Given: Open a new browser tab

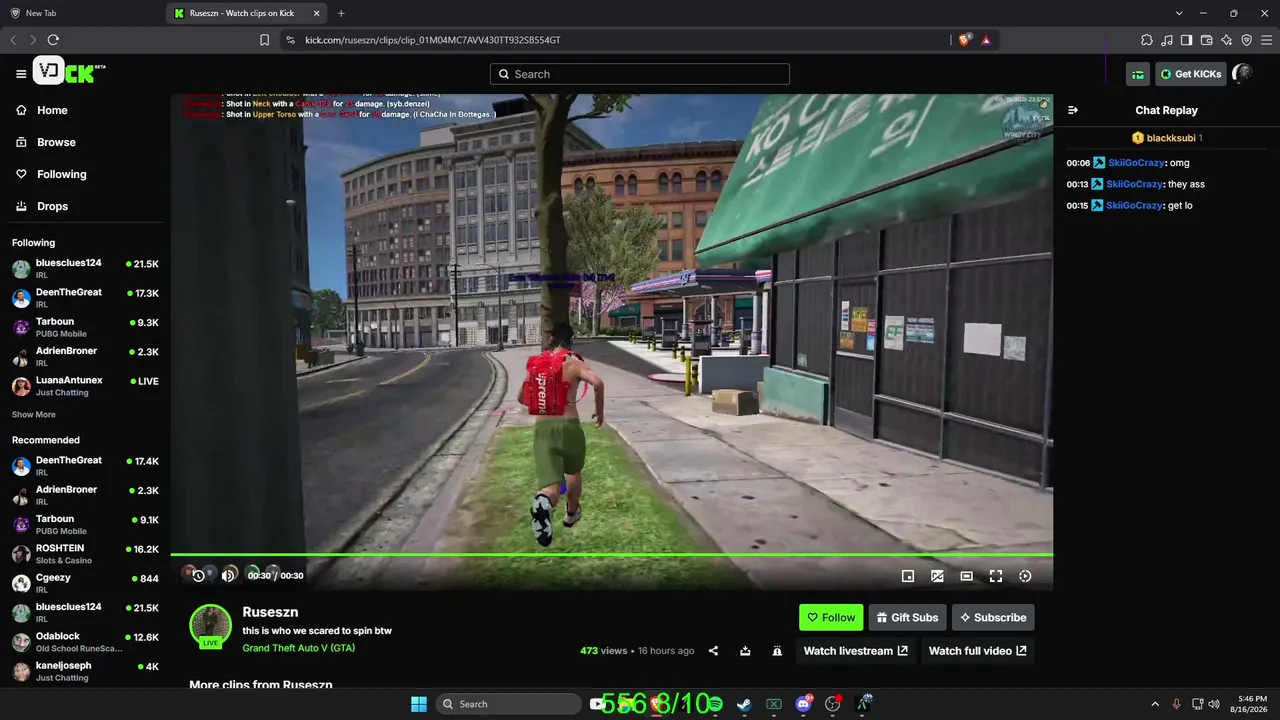Looking at the screenshot, I should click(341, 13).
